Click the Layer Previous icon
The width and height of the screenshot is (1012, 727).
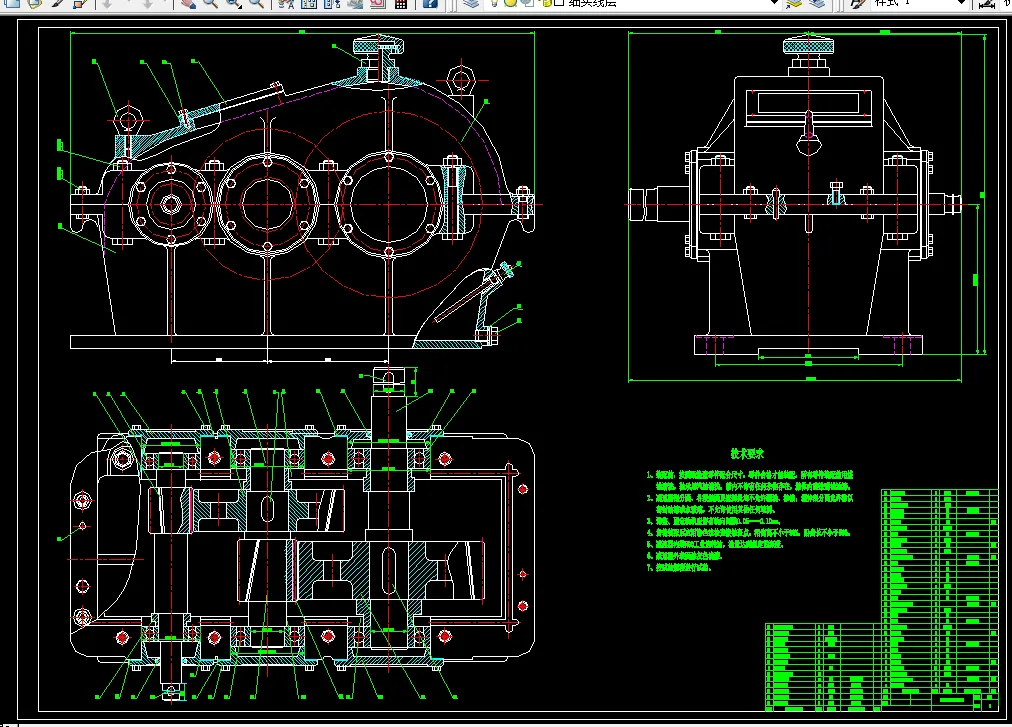pos(817,3)
